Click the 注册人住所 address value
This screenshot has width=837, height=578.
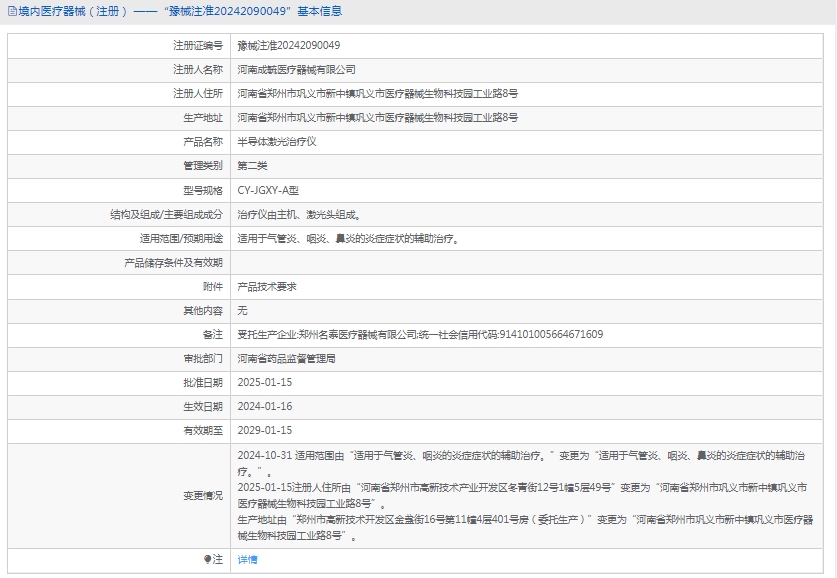click(x=377, y=94)
